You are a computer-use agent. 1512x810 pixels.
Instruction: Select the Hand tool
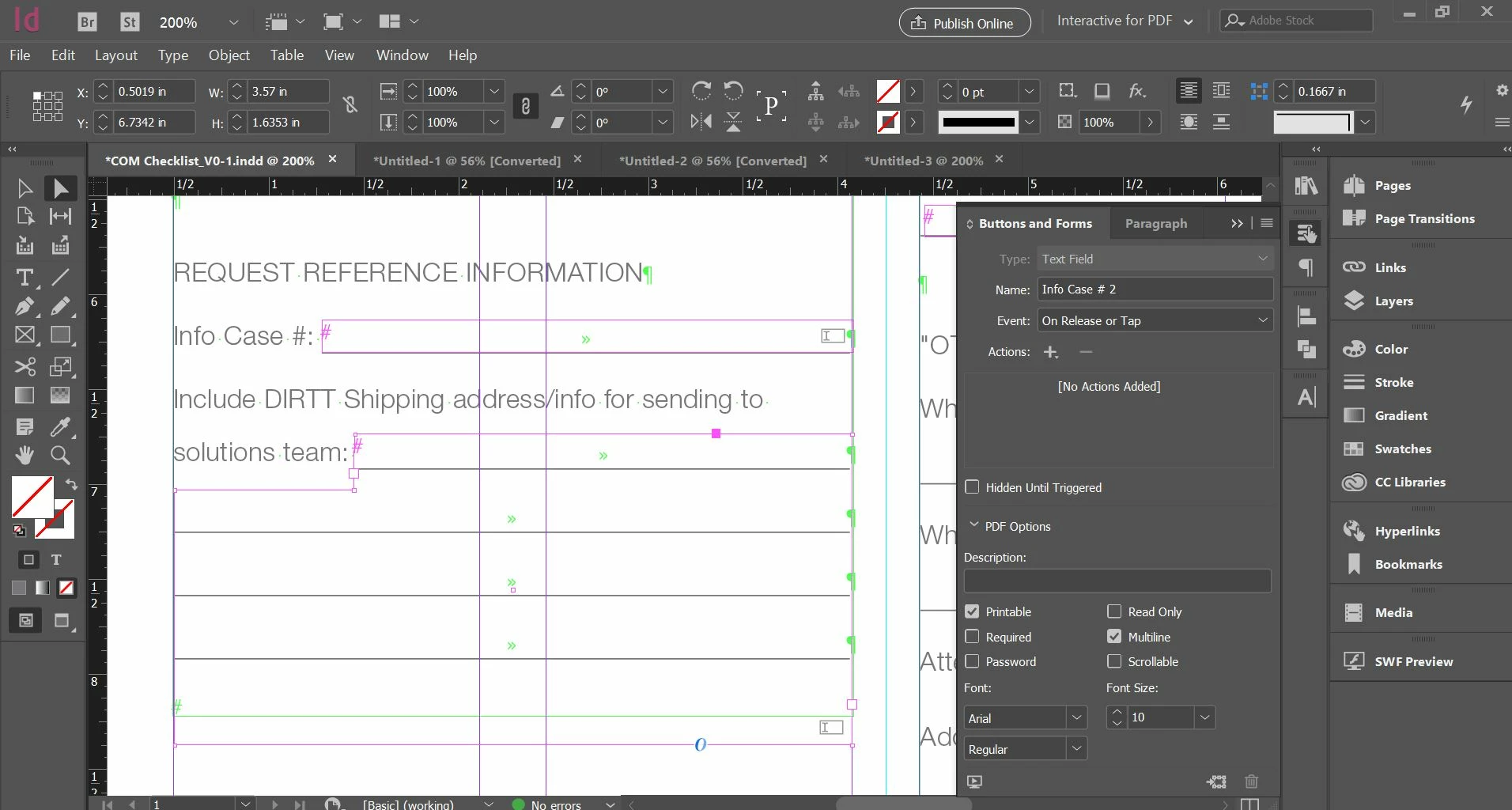(x=25, y=455)
